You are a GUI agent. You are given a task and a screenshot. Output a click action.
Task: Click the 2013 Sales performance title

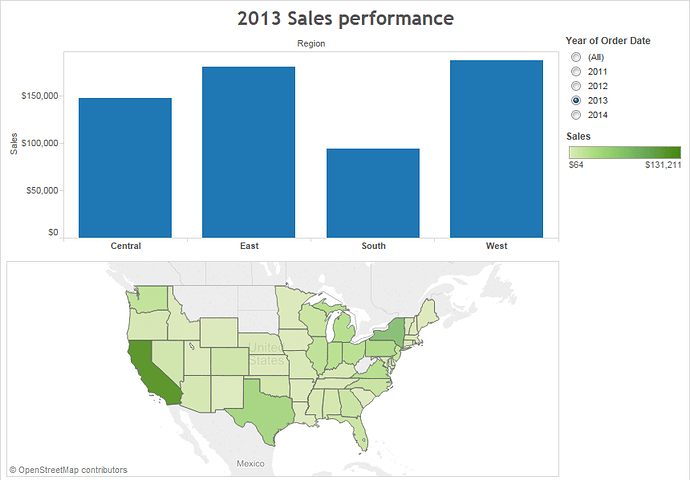345,18
